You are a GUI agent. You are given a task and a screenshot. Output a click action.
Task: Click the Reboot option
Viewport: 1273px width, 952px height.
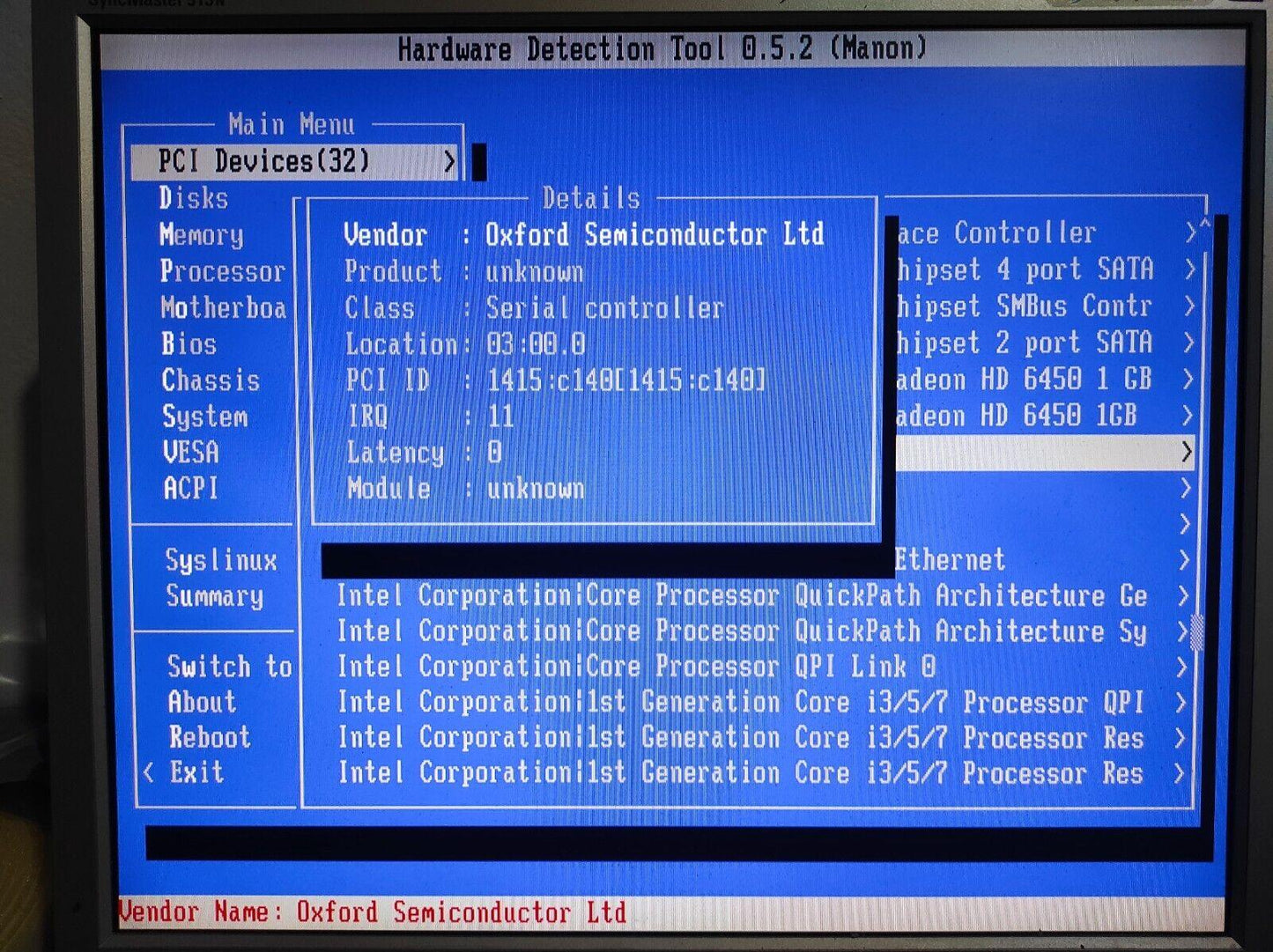(211, 737)
